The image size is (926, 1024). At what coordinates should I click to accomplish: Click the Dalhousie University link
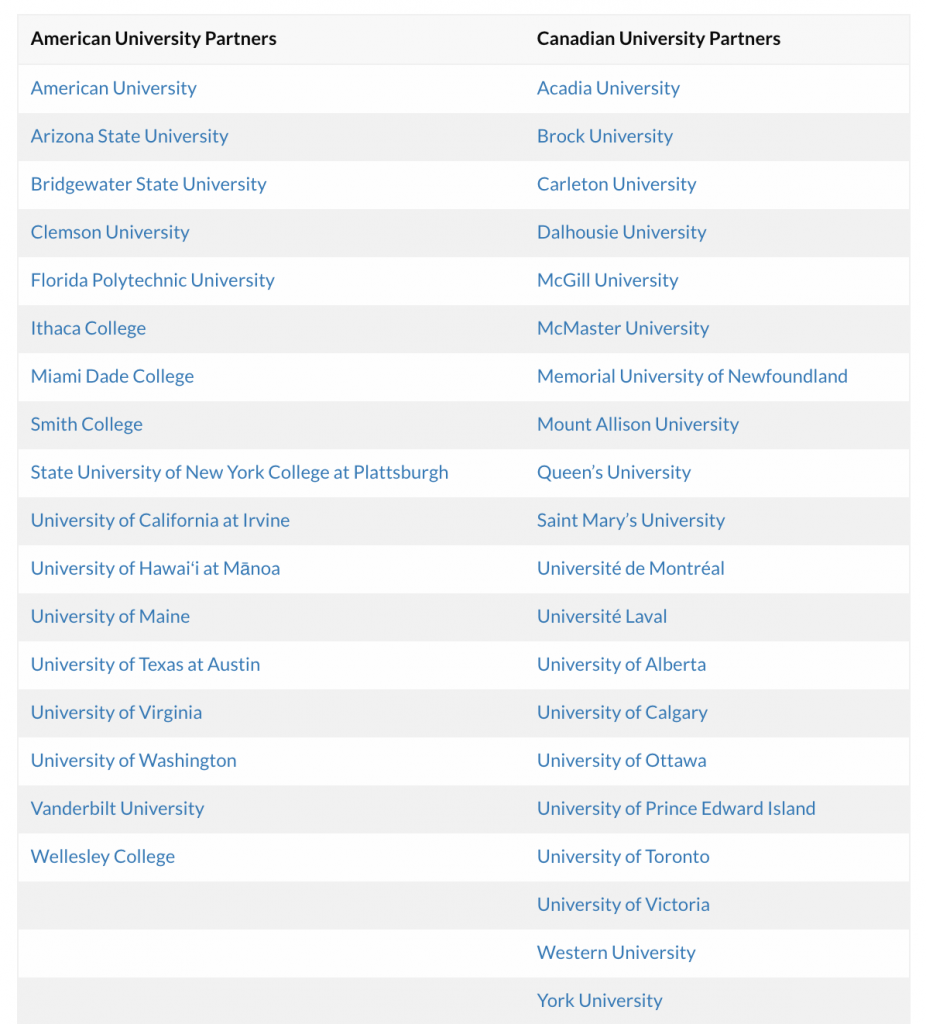click(x=621, y=232)
